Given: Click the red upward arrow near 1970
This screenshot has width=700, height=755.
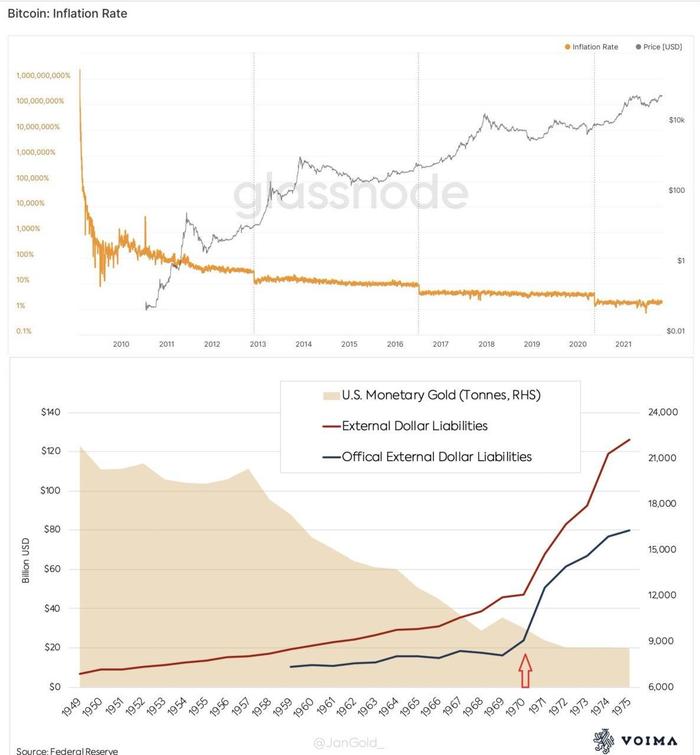Looking at the screenshot, I should pyautogui.click(x=526, y=667).
